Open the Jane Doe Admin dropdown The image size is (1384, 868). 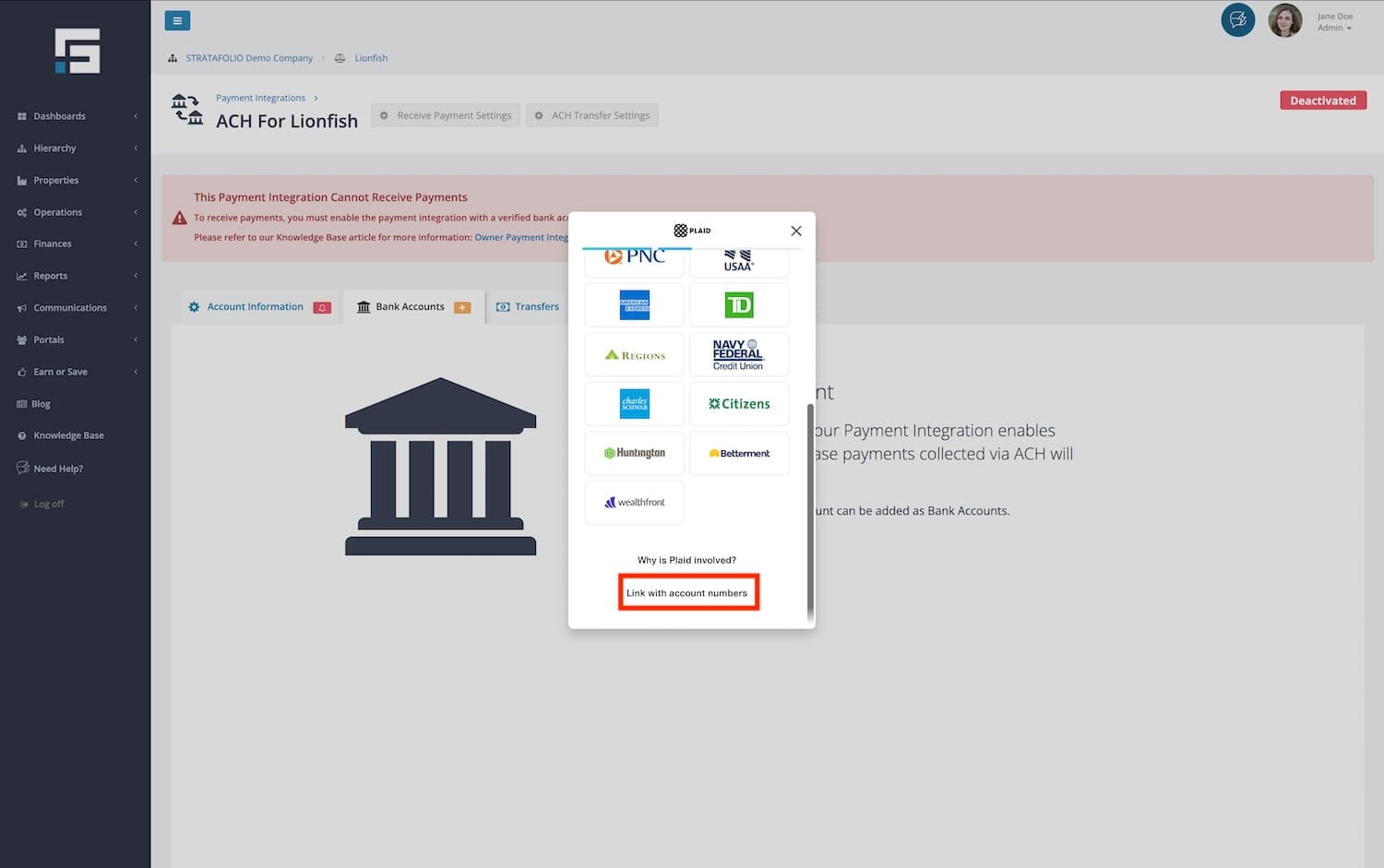(x=1334, y=22)
